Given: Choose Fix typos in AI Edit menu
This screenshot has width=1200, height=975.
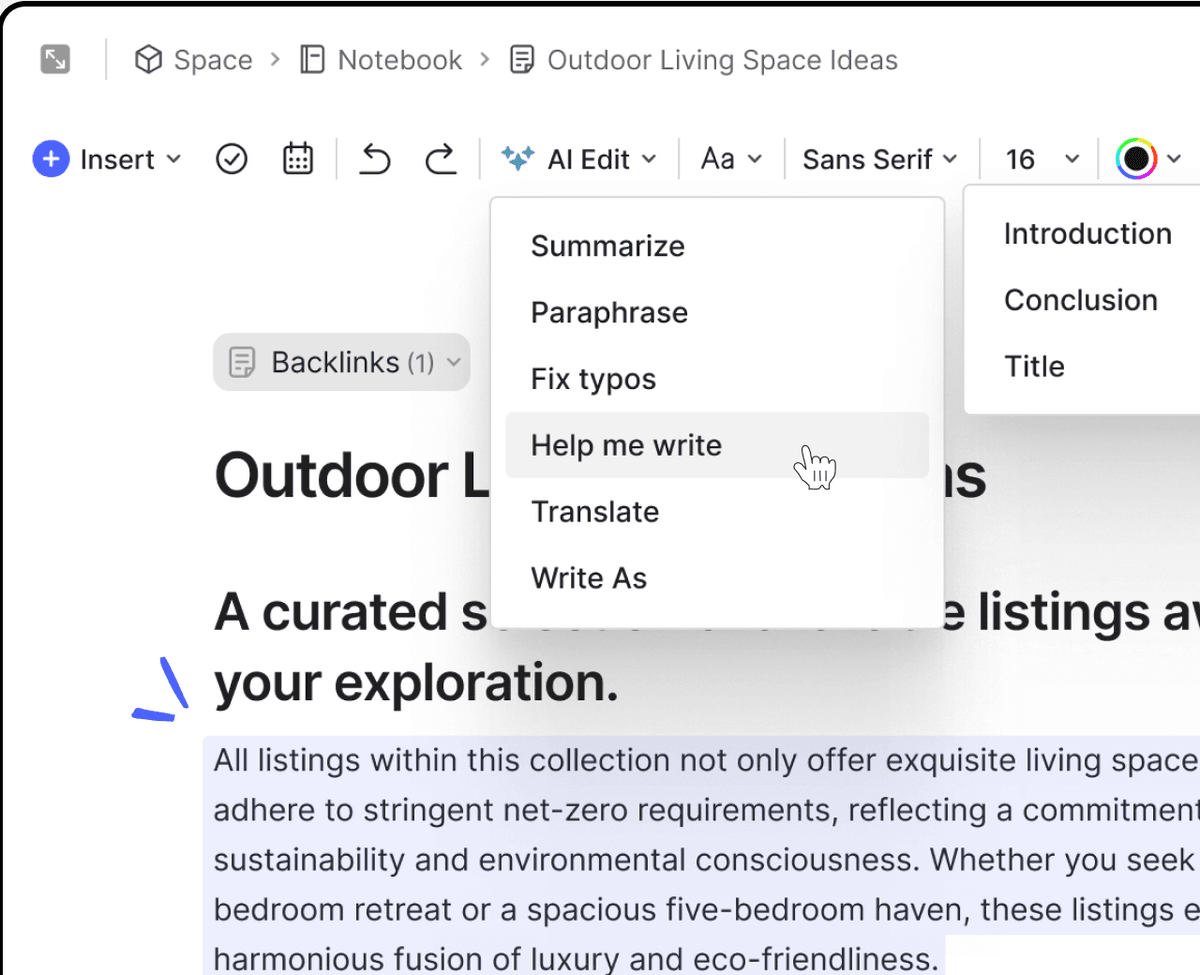Looking at the screenshot, I should point(717,379).
